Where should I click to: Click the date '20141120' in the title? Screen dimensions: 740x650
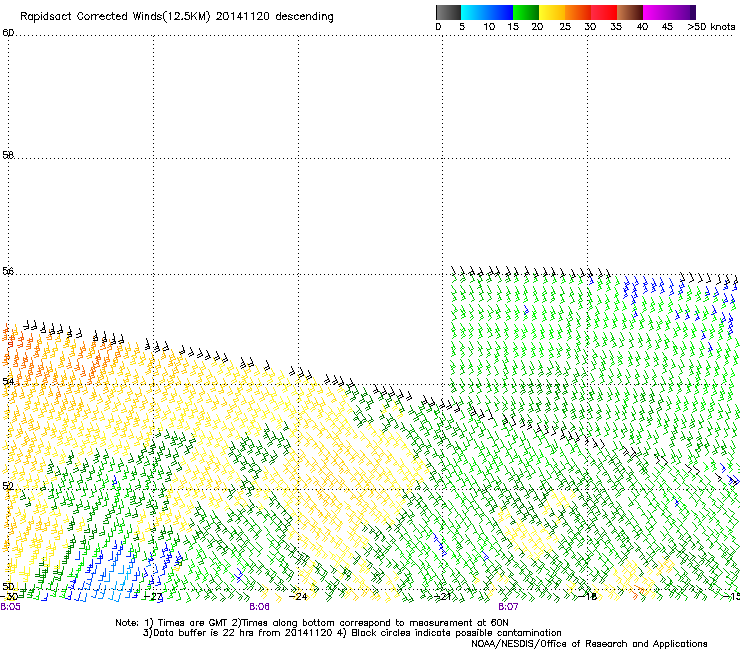point(242,17)
